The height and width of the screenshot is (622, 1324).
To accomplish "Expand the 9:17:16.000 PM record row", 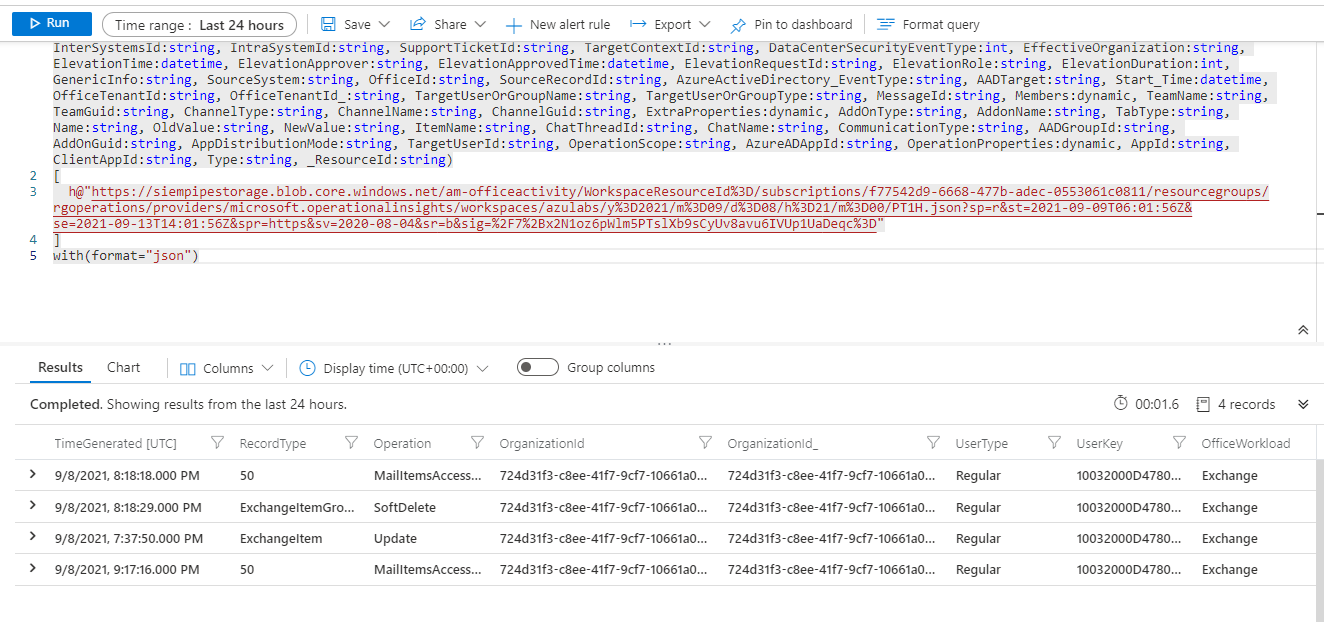I will (x=33, y=569).
